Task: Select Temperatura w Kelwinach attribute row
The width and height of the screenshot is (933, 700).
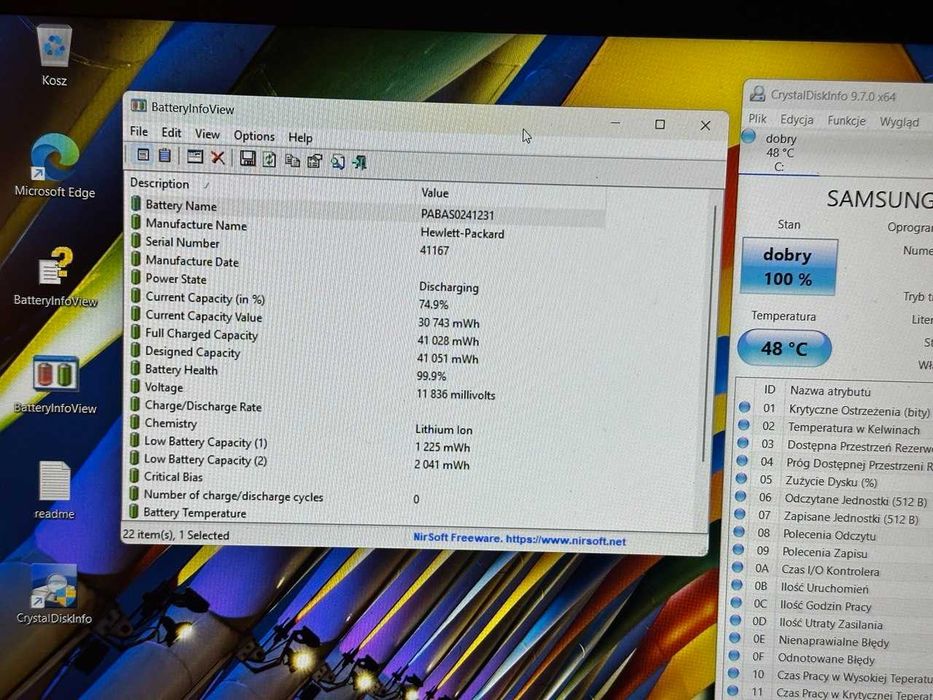Action: (834, 427)
